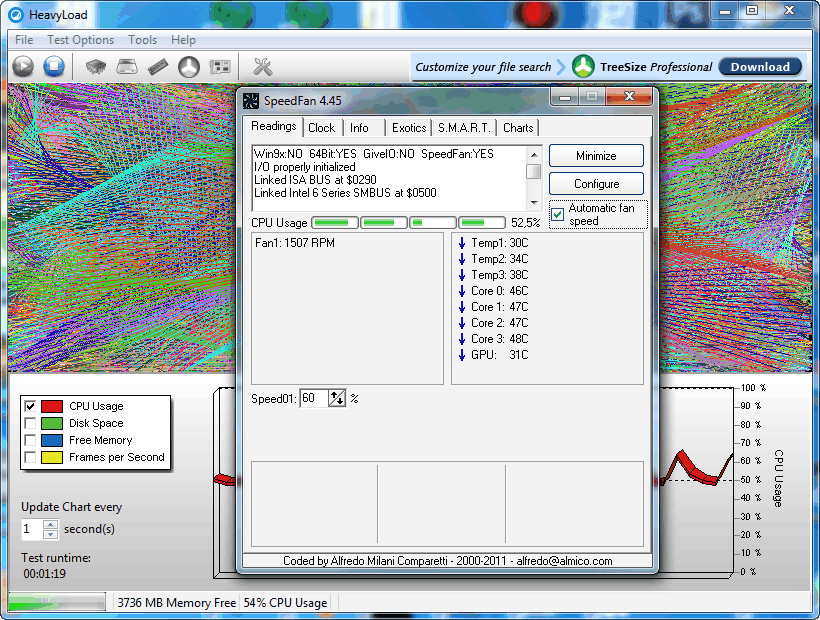Viewport: 820px width, 620px height.
Task: Switch to the S.M.A.R.T. tab
Action: click(x=464, y=128)
